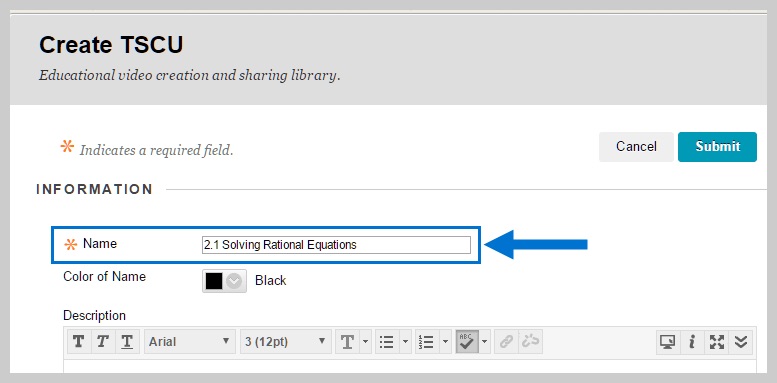Toggle bold text formatting
Screen dimensions: 777x383
click(78, 342)
